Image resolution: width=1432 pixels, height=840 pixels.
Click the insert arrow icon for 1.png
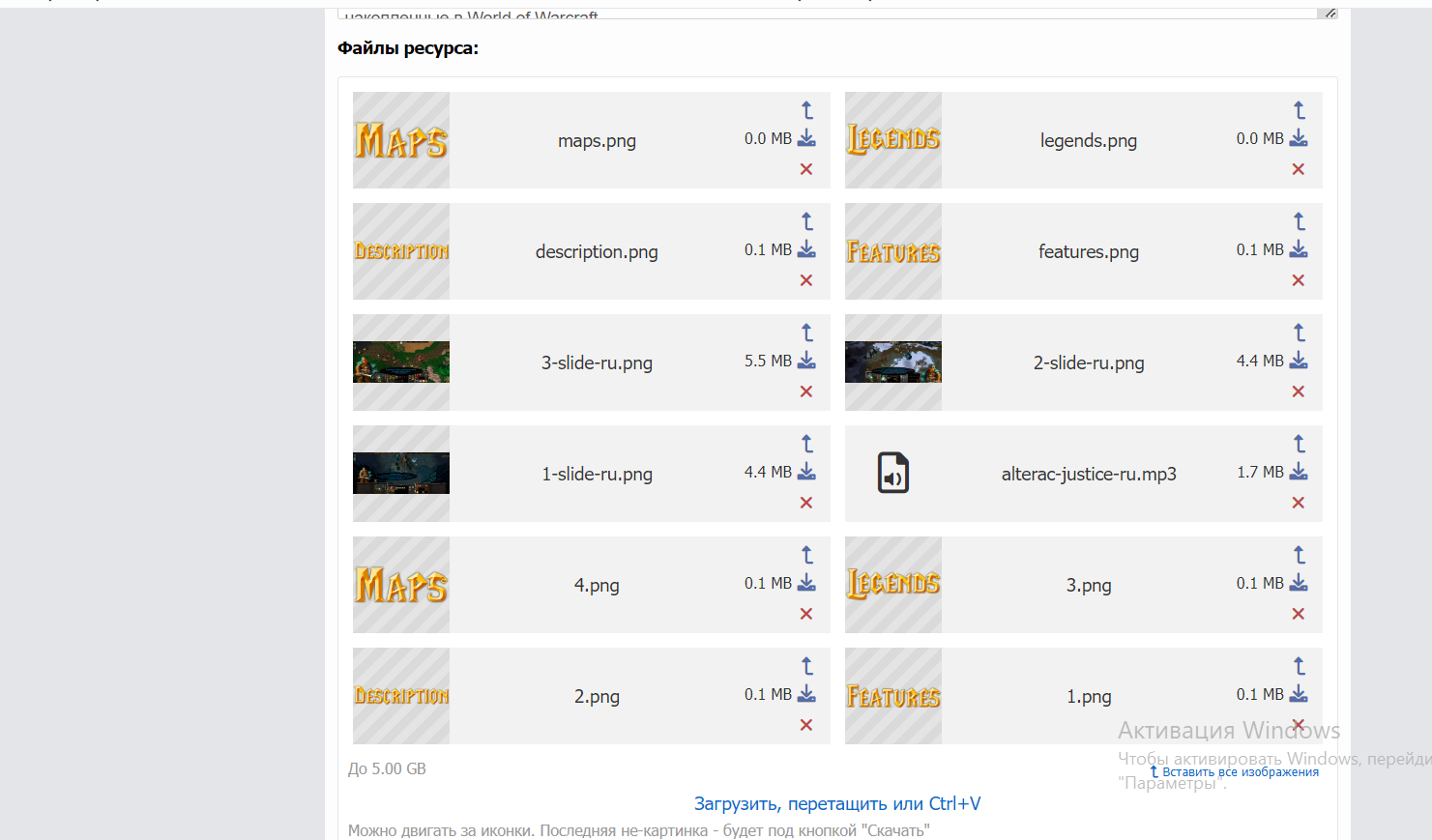[1300, 667]
